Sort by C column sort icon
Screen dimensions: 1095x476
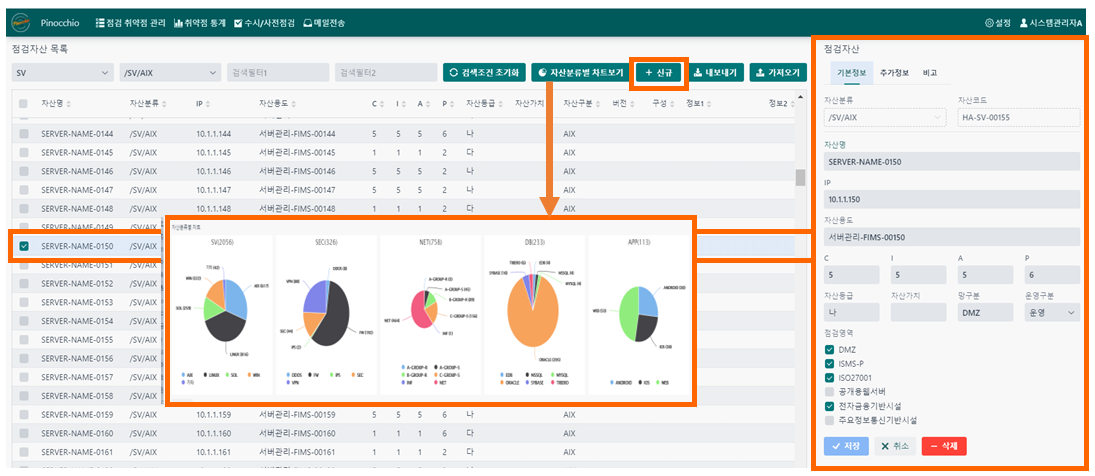383,104
